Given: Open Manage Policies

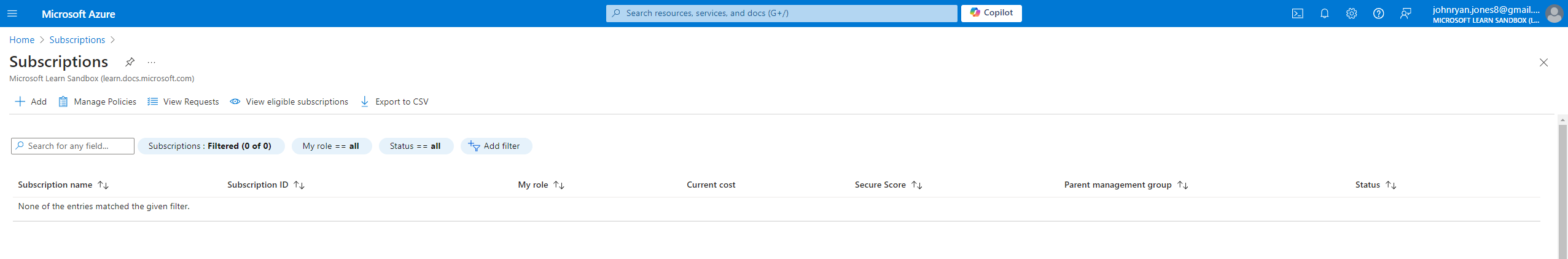Looking at the screenshot, I should coord(97,102).
